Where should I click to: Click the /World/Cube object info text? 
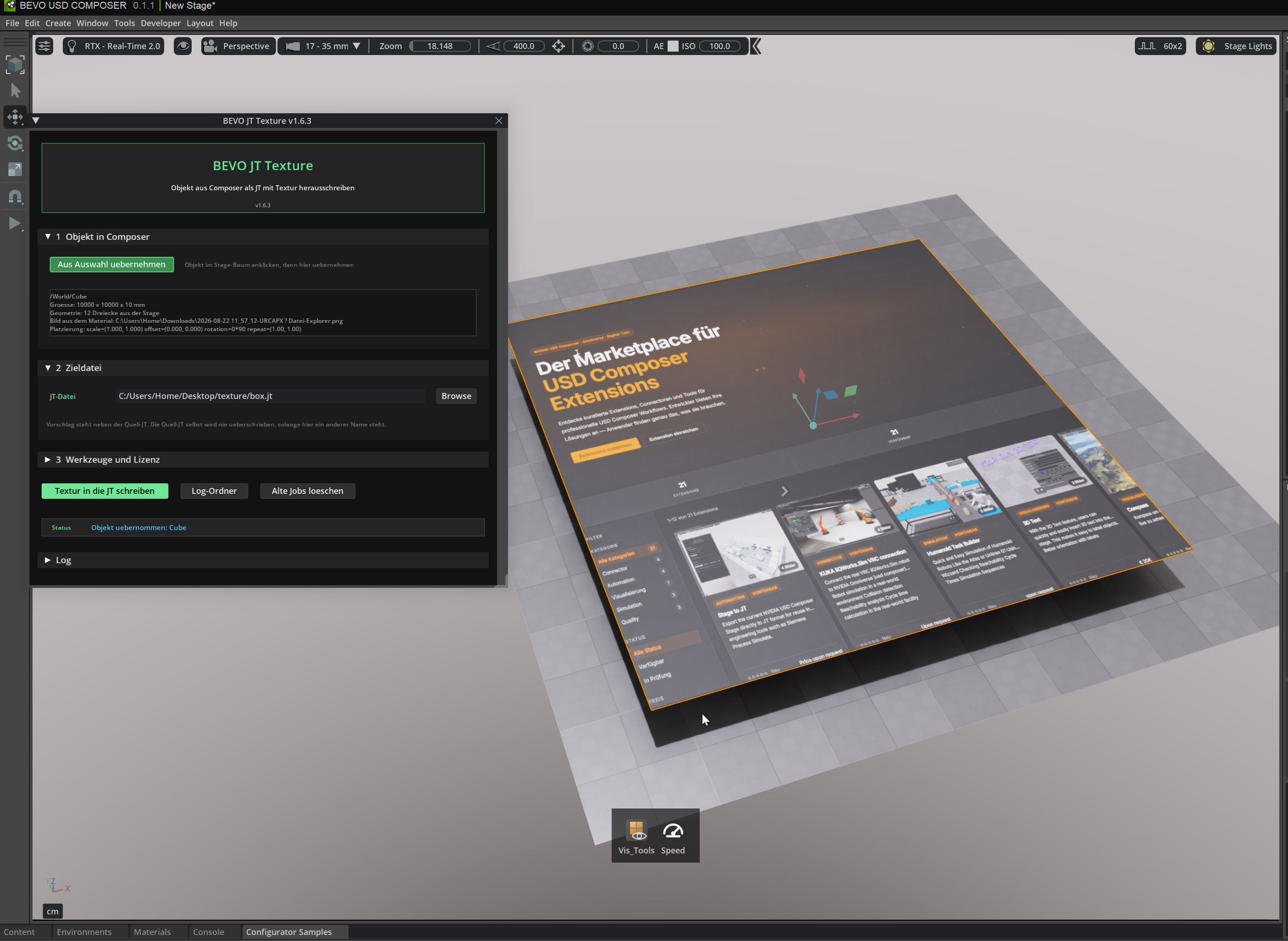(68, 296)
